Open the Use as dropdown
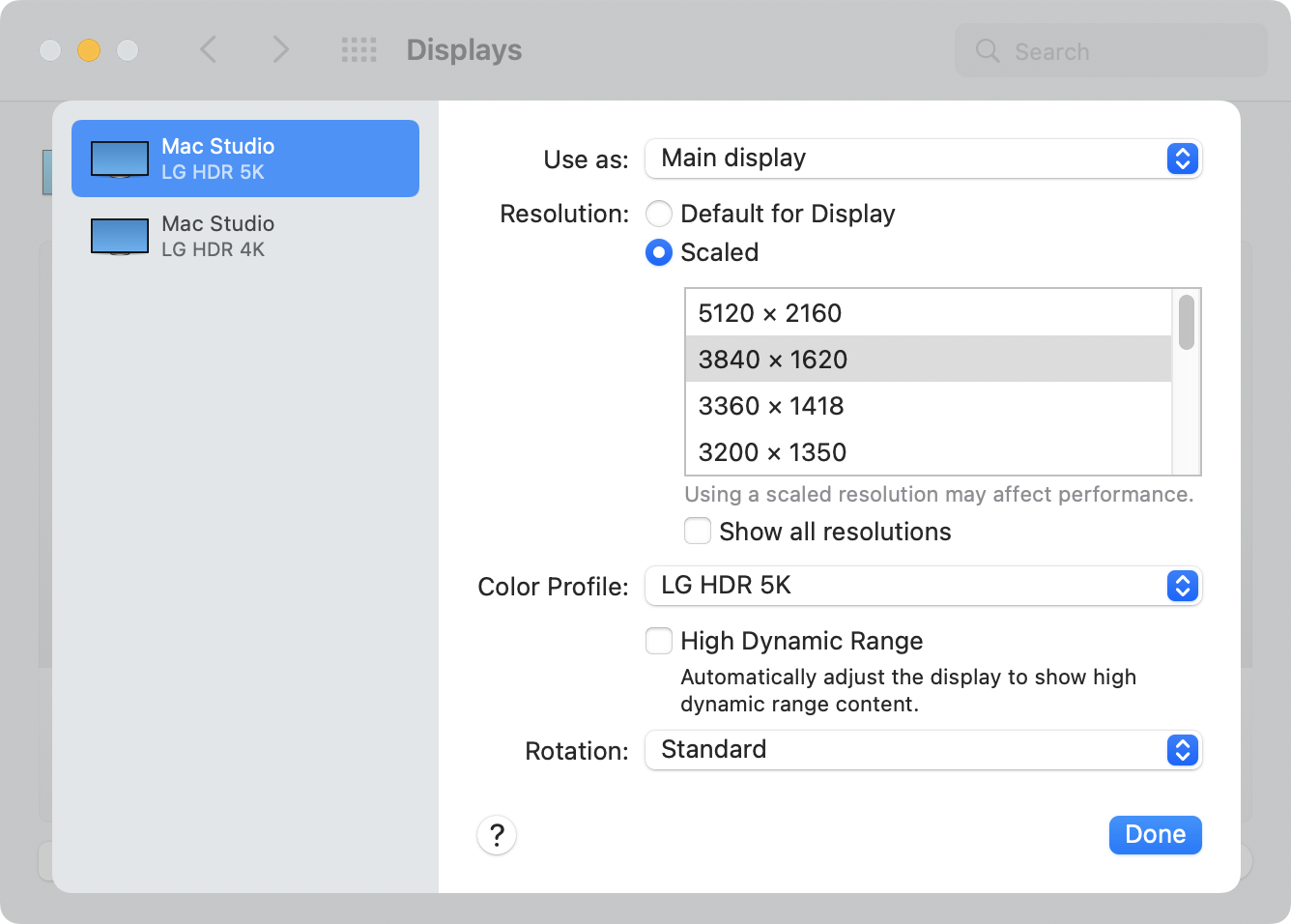1291x924 pixels. pyautogui.click(x=923, y=159)
